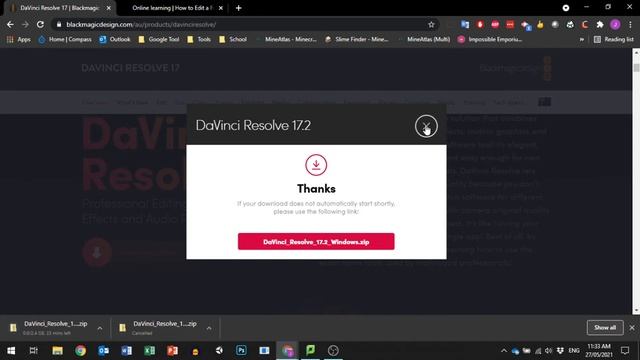Open the thumbs-up extension icon

[540, 24]
